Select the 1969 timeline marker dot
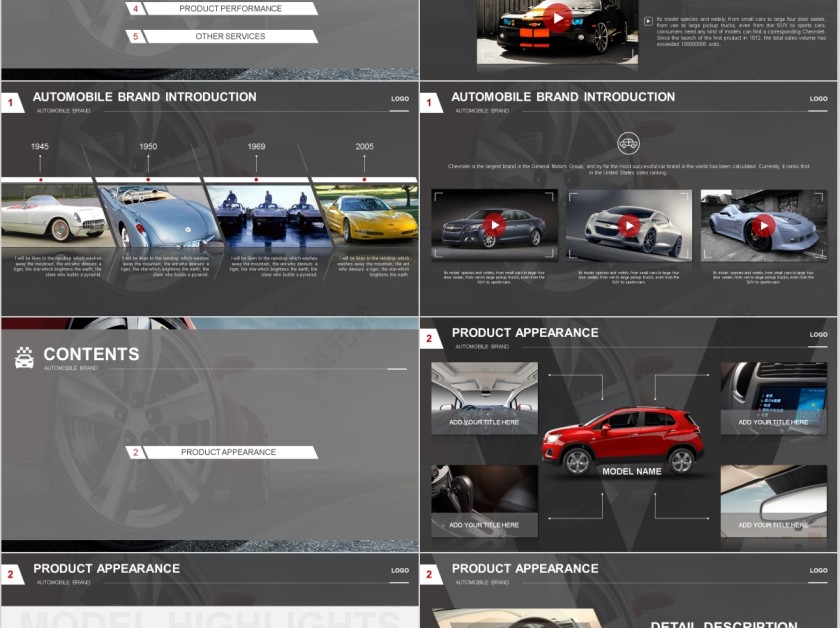Image resolution: width=840 pixels, height=628 pixels. pyautogui.click(x=256, y=180)
